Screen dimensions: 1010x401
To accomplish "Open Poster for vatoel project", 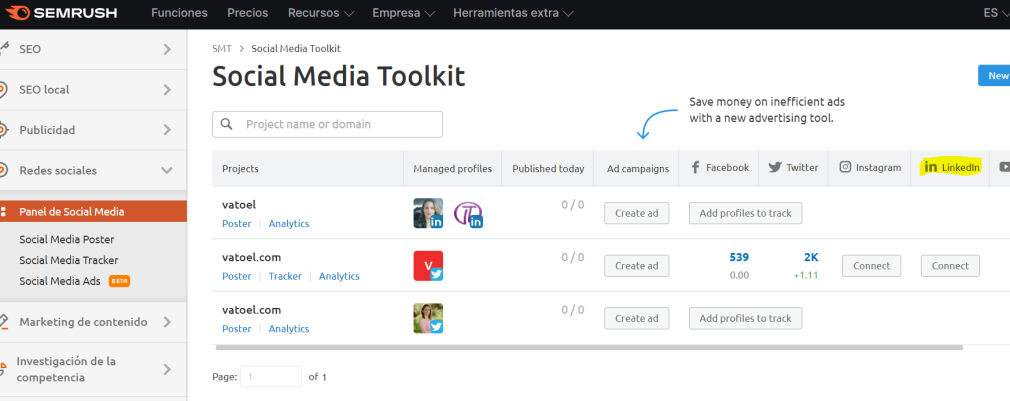I will click(236, 223).
